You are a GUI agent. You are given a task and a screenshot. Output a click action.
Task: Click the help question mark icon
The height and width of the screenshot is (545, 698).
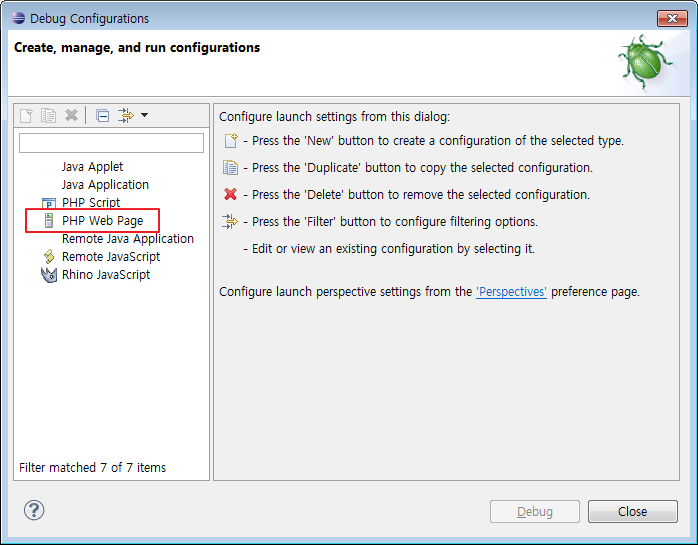[34, 510]
